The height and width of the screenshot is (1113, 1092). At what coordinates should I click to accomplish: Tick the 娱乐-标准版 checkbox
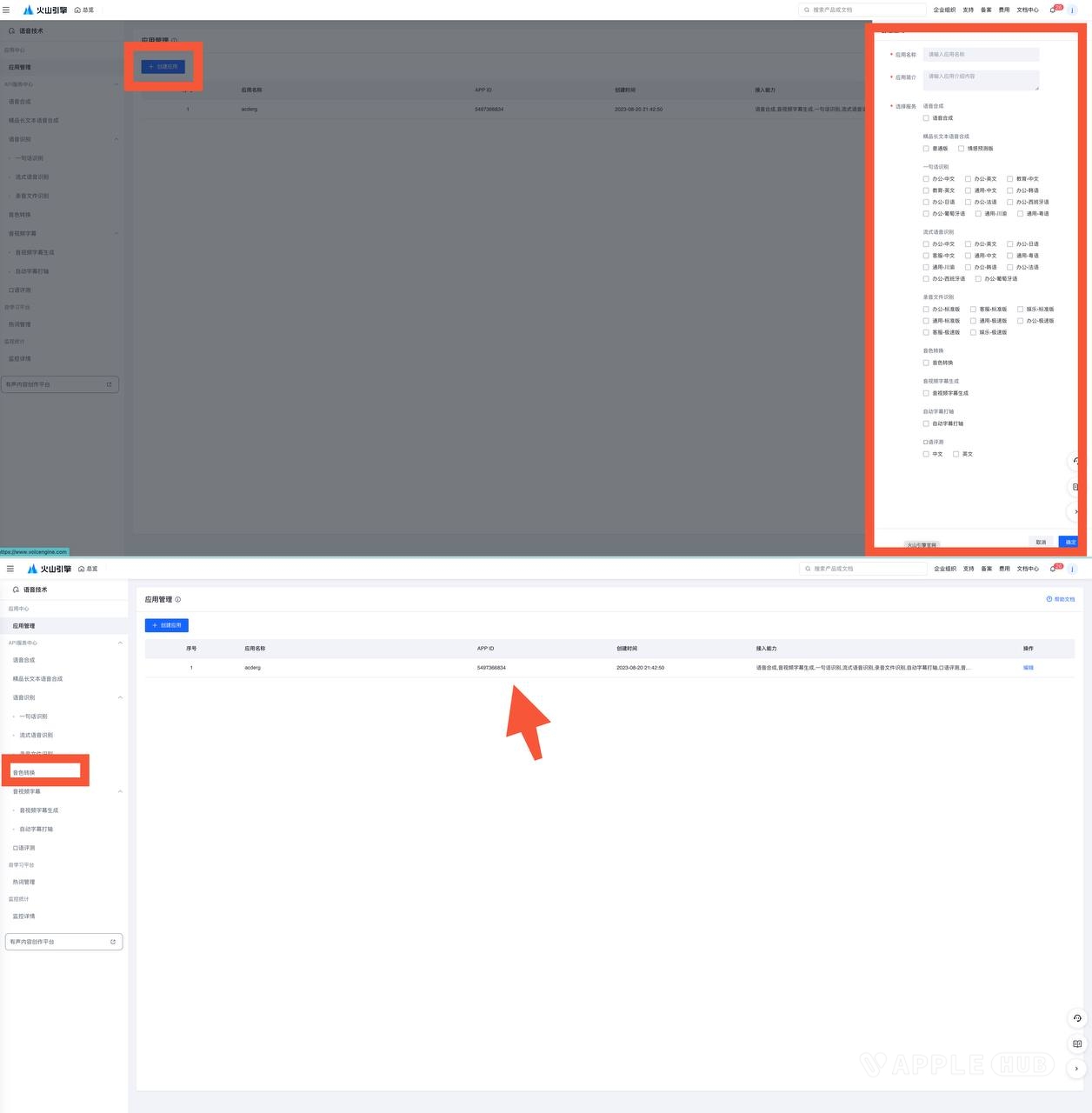[x=1020, y=310]
